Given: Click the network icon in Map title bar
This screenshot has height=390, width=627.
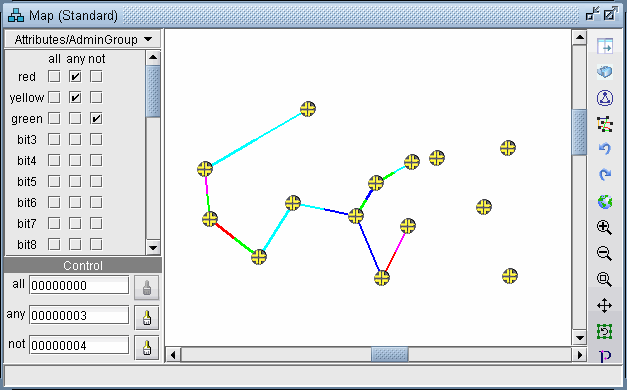Looking at the screenshot, I should pyautogui.click(x=16, y=15).
